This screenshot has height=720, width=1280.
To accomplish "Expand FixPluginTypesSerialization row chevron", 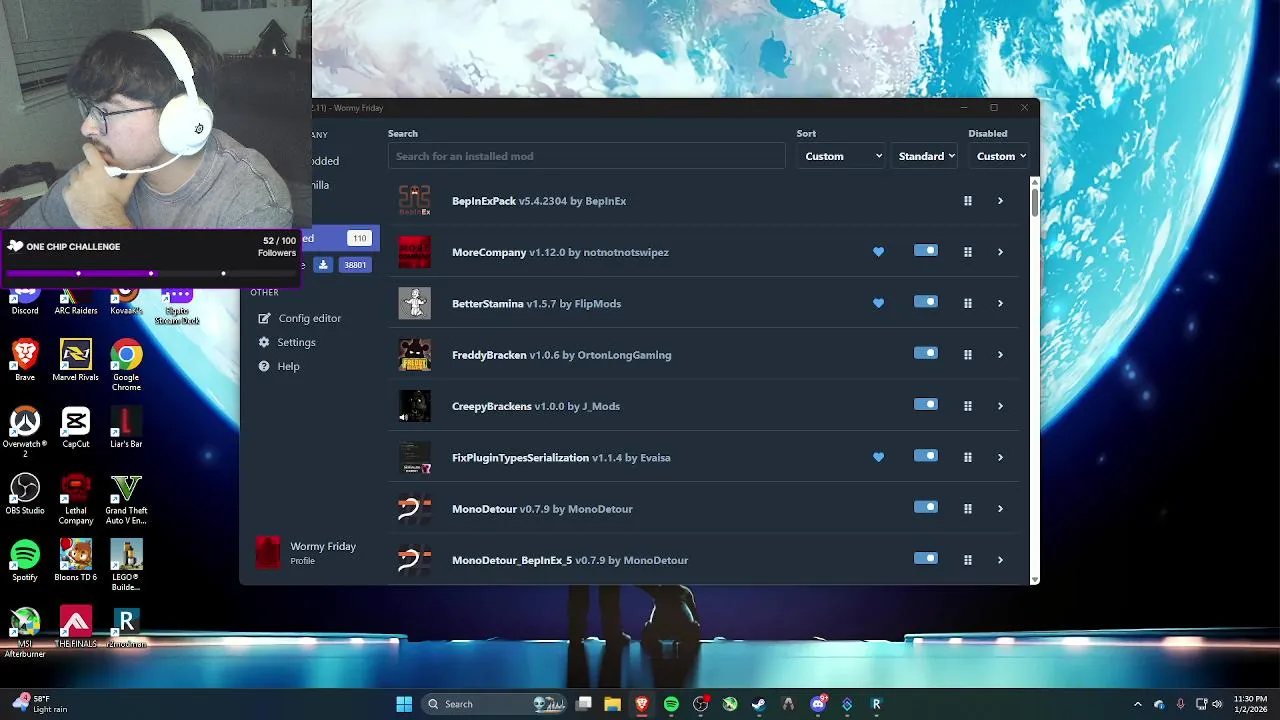I will (1000, 457).
